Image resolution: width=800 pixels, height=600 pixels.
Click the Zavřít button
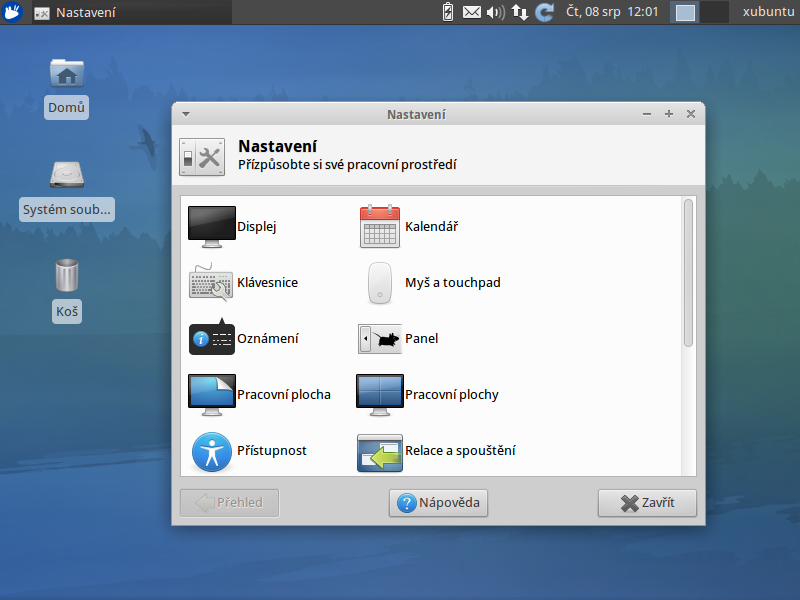coord(647,503)
